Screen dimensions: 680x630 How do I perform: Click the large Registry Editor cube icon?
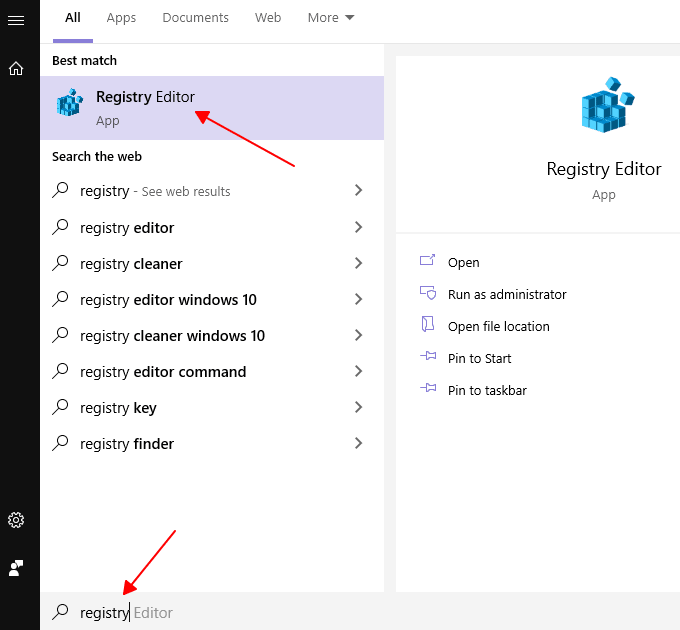[607, 105]
